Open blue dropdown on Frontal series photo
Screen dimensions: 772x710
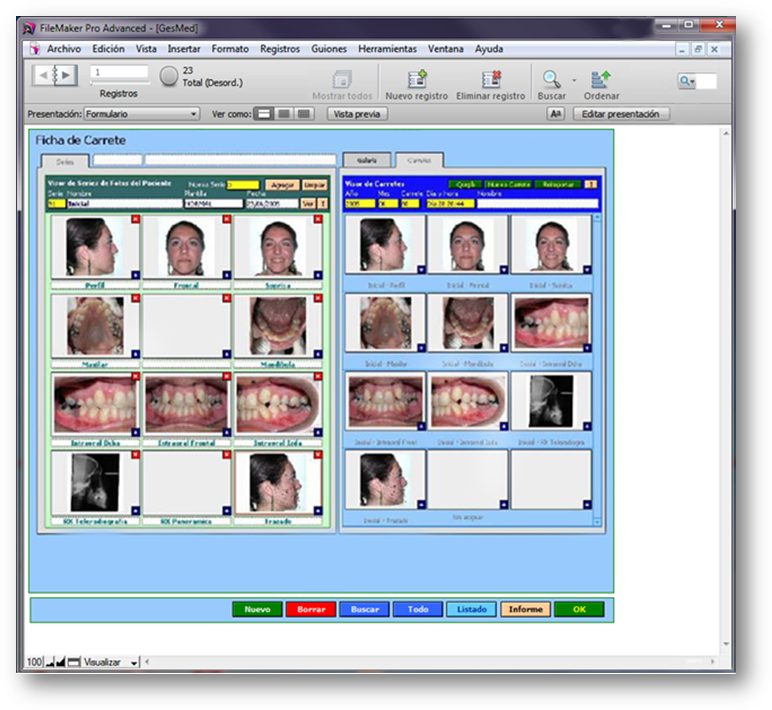pyautogui.click(x=226, y=275)
